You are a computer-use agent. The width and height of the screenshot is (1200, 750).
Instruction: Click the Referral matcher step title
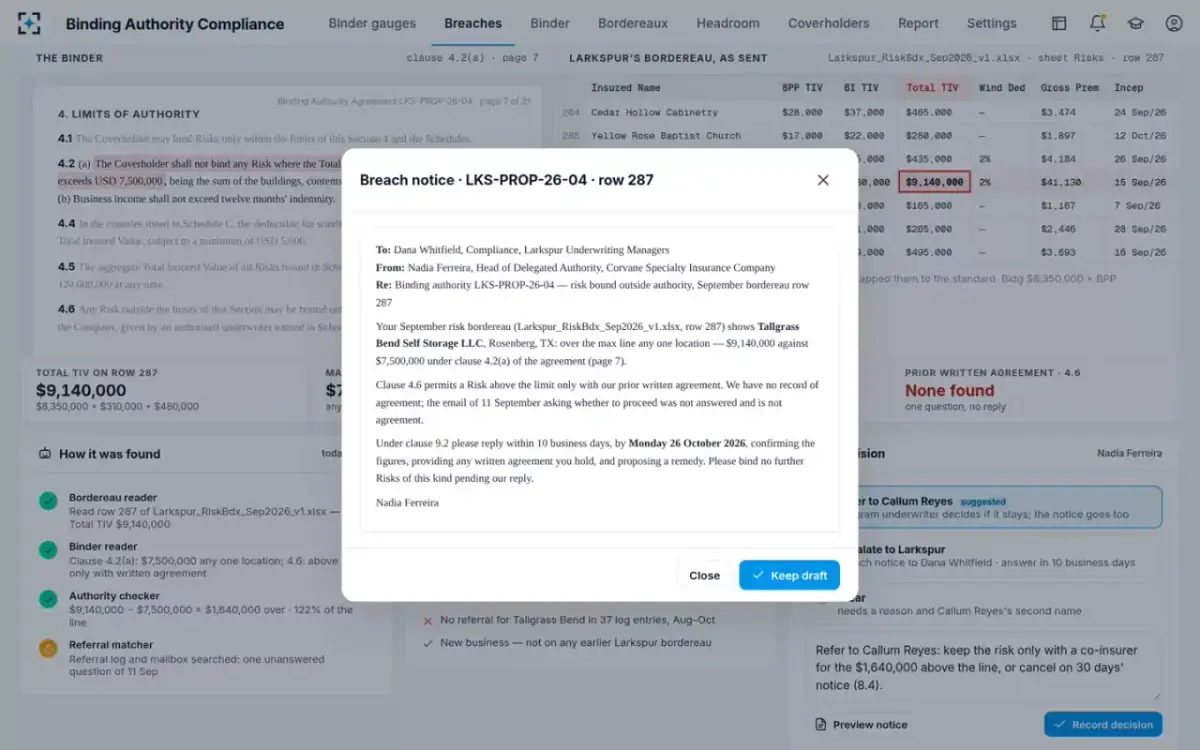(111, 645)
